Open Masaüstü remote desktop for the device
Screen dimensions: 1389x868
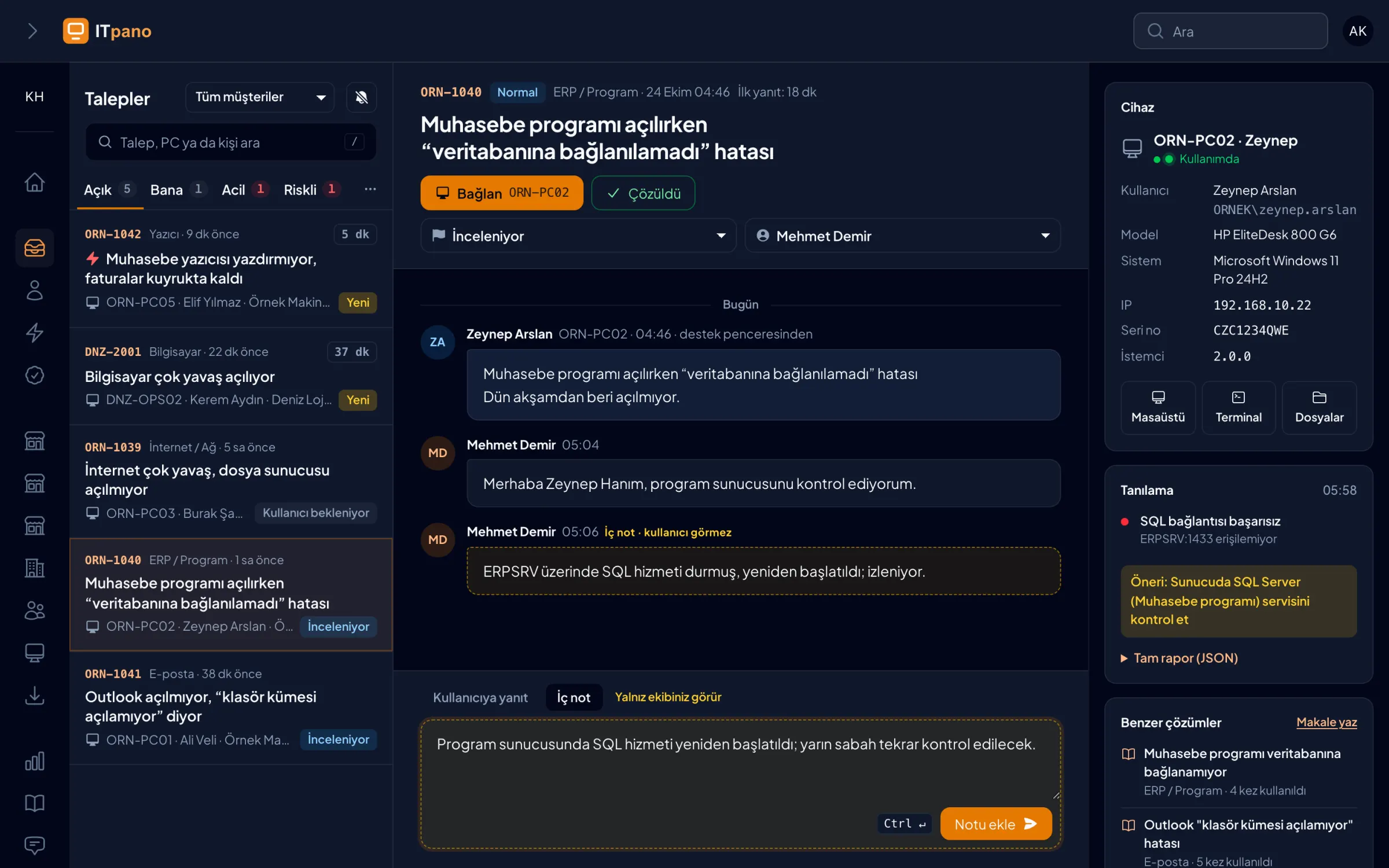1158,407
